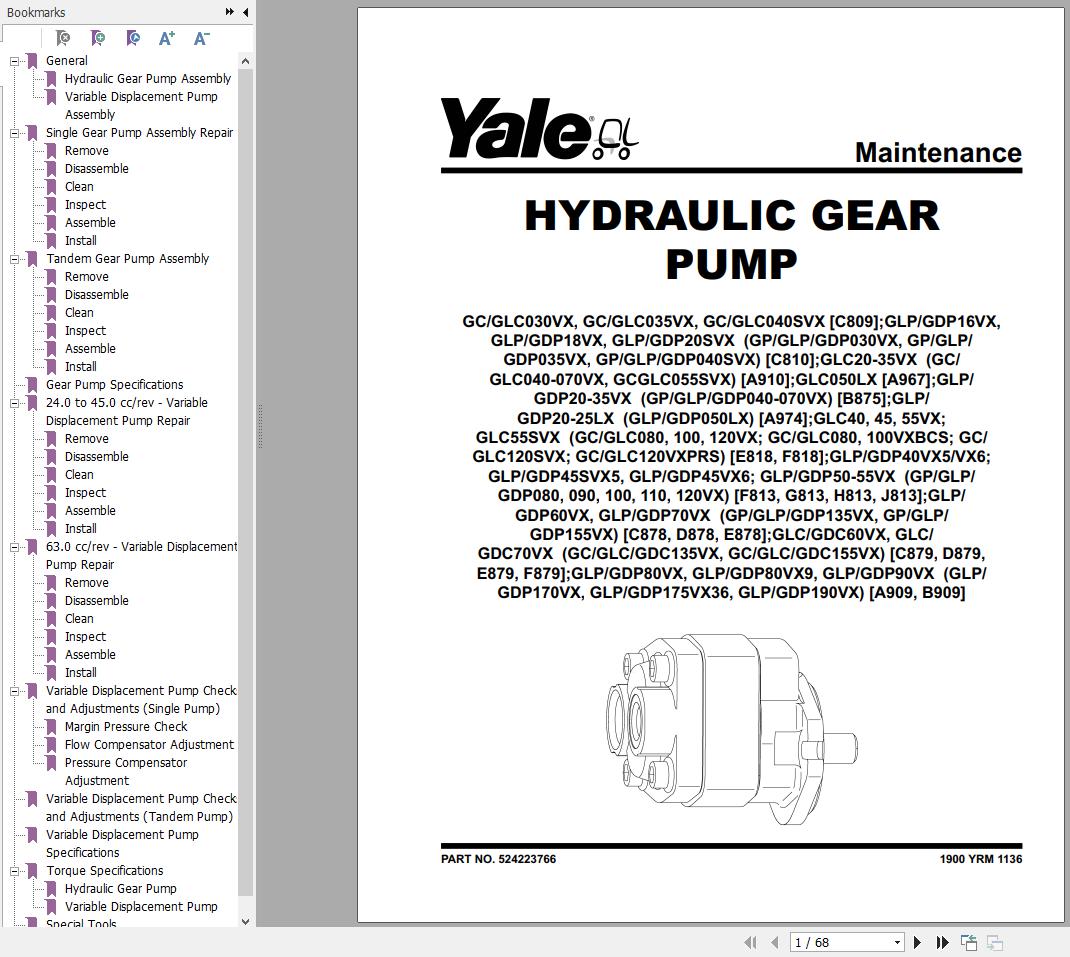Open the Hydraulic Gear Pump Assembly bookmark
The height and width of the screenshot is (957, 1070).
coord(147,78)
